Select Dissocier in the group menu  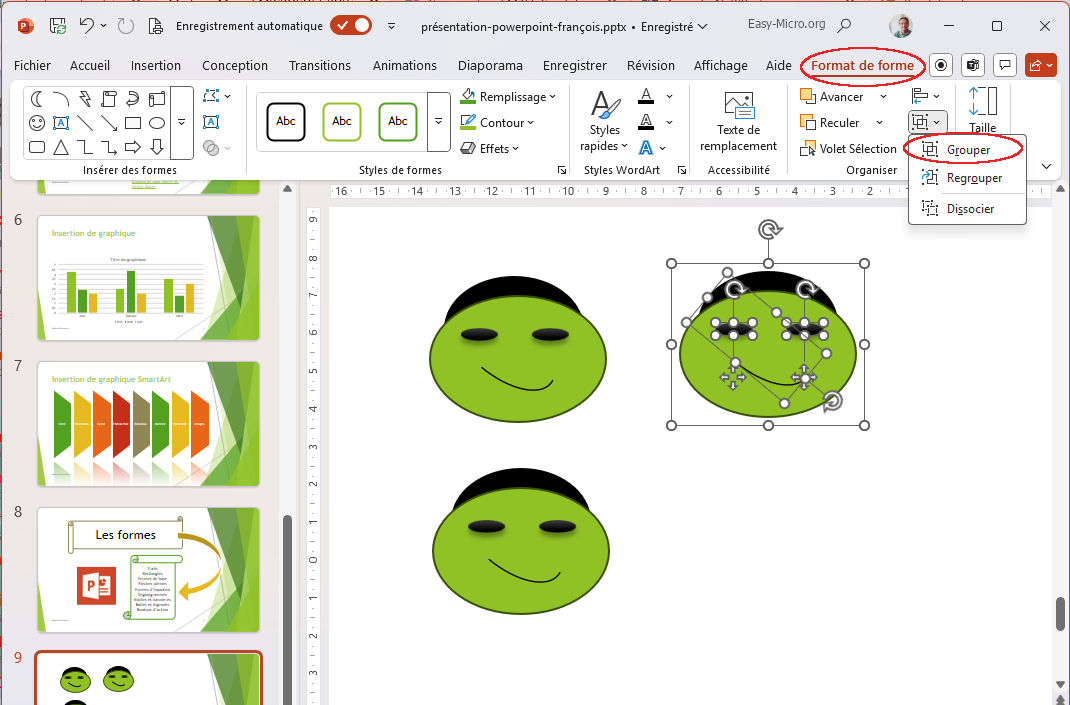click(970, 209)
